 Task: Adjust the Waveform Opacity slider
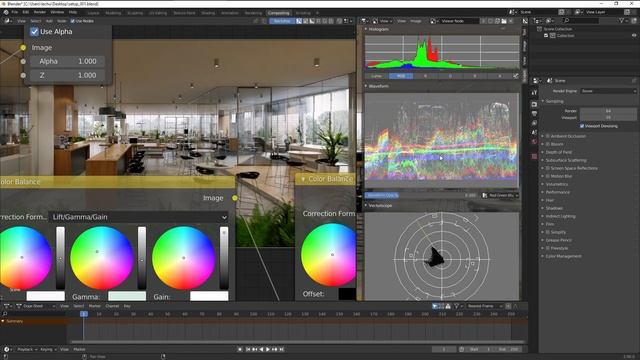pos(421,196)
